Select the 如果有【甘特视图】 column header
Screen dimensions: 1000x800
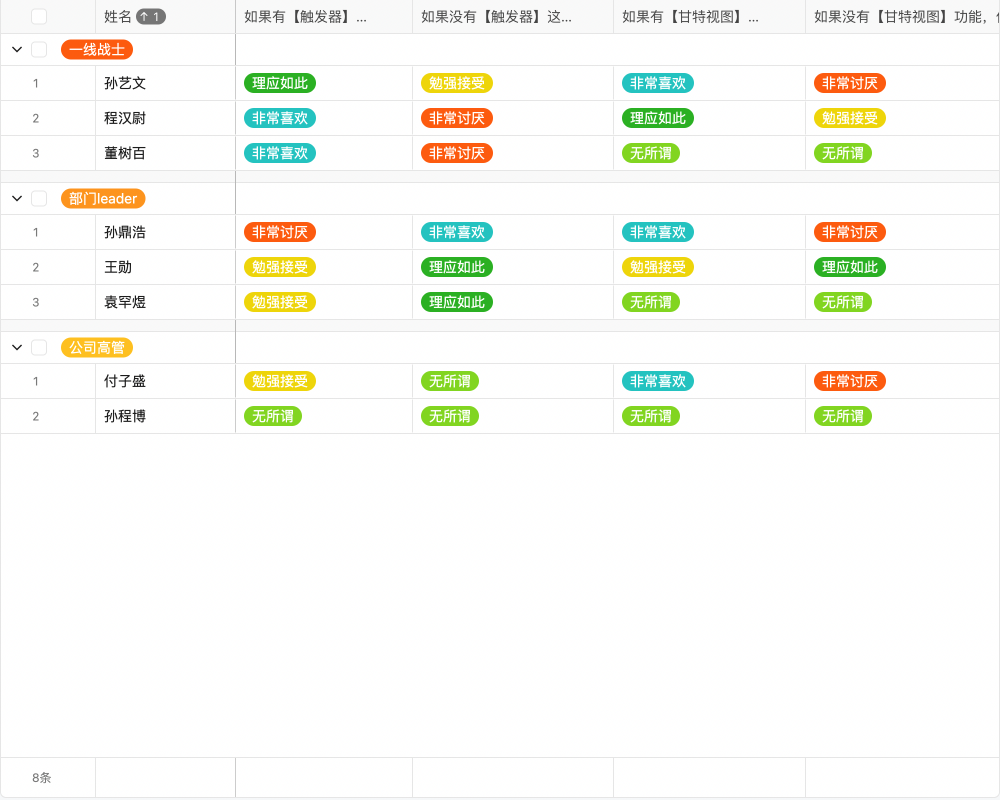(x=690, y=17)
